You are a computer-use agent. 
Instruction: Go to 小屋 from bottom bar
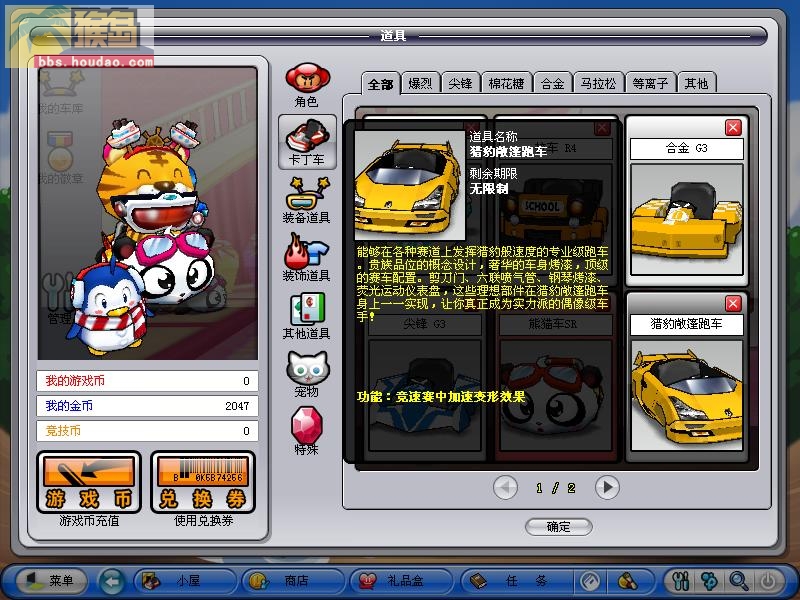tap(185, 581)
